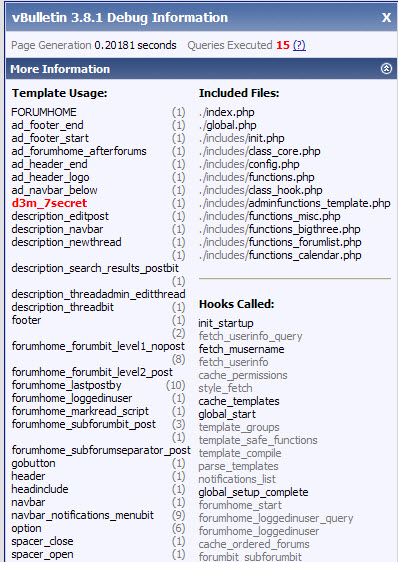
Task: Click the FORUMHOME template name
Action: [x=44, y=112]
